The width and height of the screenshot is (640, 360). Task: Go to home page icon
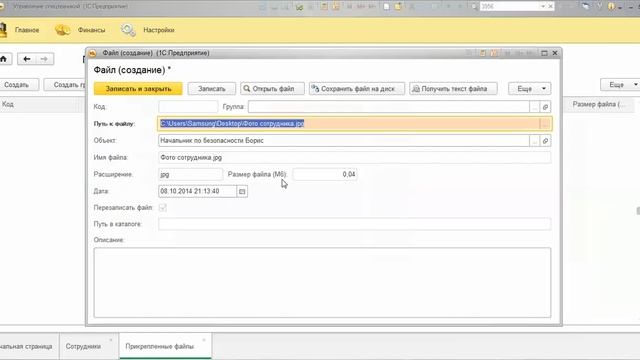point(4,59)
